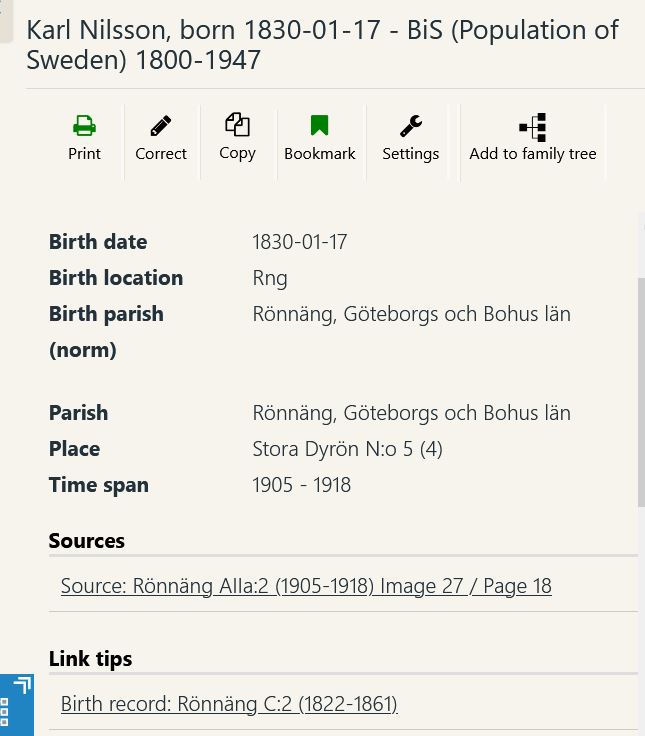Viewport: 645px width, 736px height.
Task: Choose the Bookmark toolbar label
Action: click(x=320, y=153)
